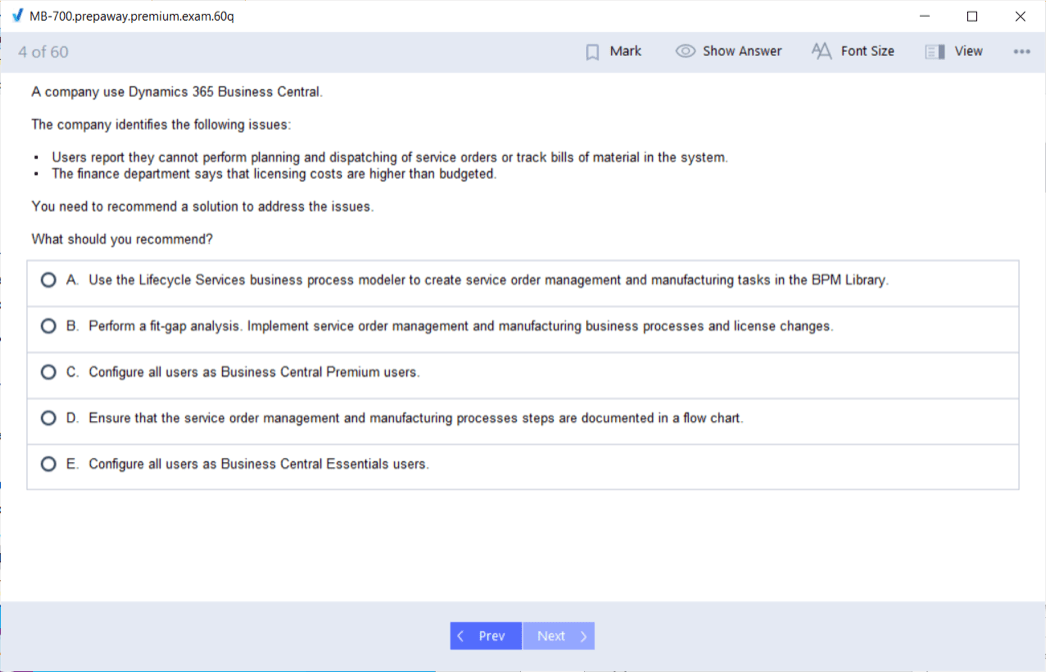The width and height of the screenshot is (1046, 672).
Task: Advance to next question with Next
Action: [x=558, y=636]
